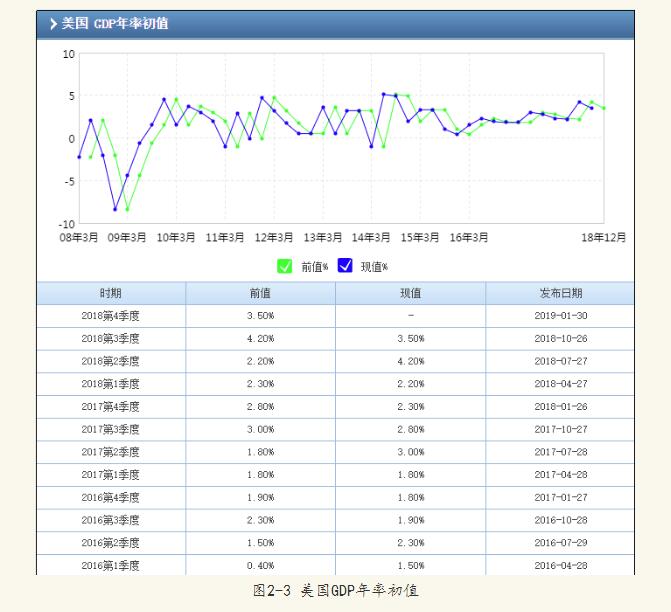Click release date 2018-04-27
This screenshot has height=612, width=671.
pos(561,384)
